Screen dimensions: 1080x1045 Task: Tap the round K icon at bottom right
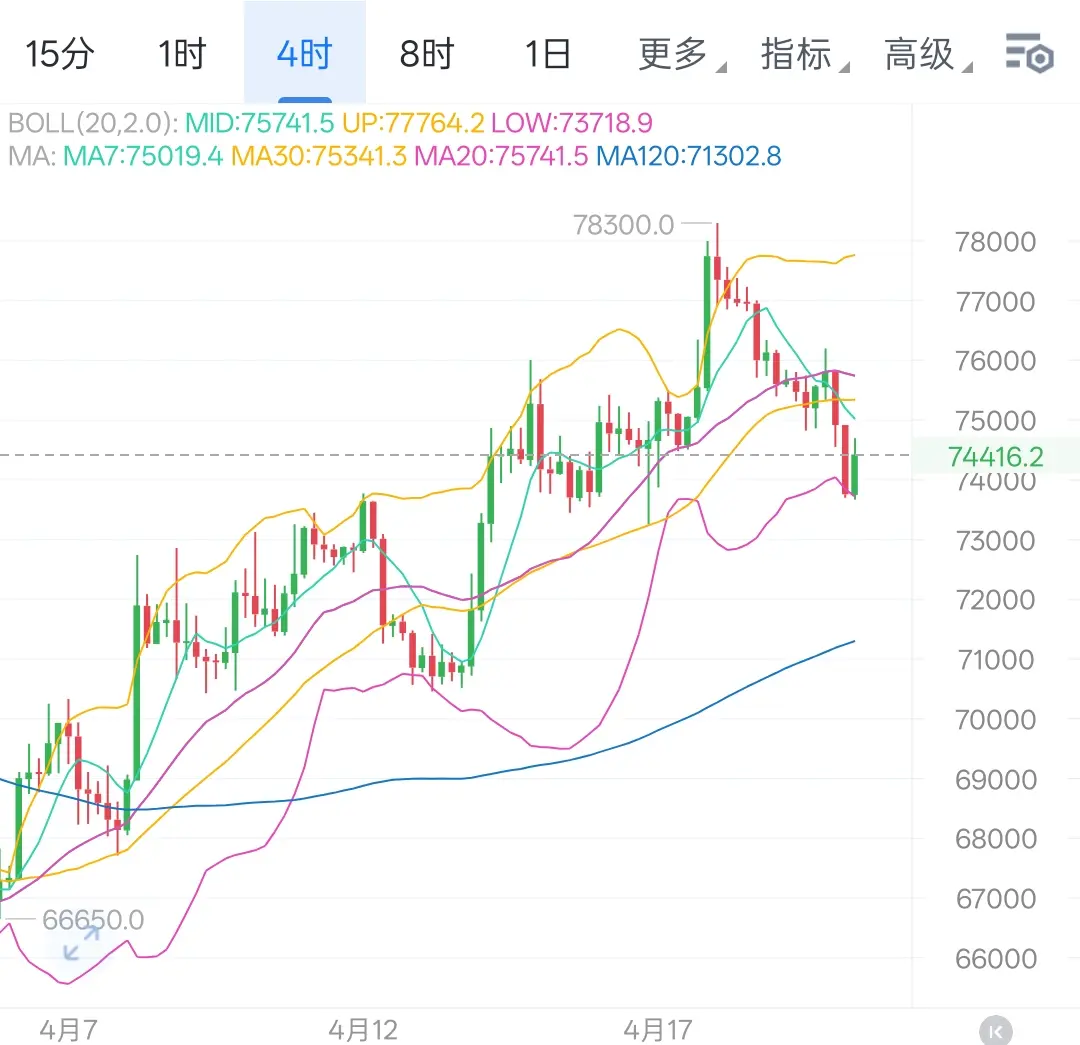point(995,1031)
